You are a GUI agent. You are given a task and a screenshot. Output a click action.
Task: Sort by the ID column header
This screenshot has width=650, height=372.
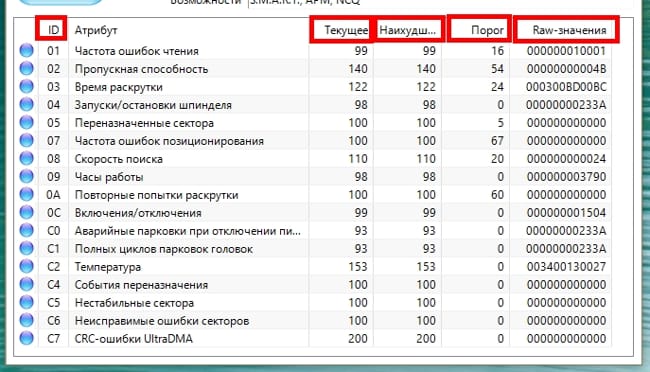[x=53, y=30]
